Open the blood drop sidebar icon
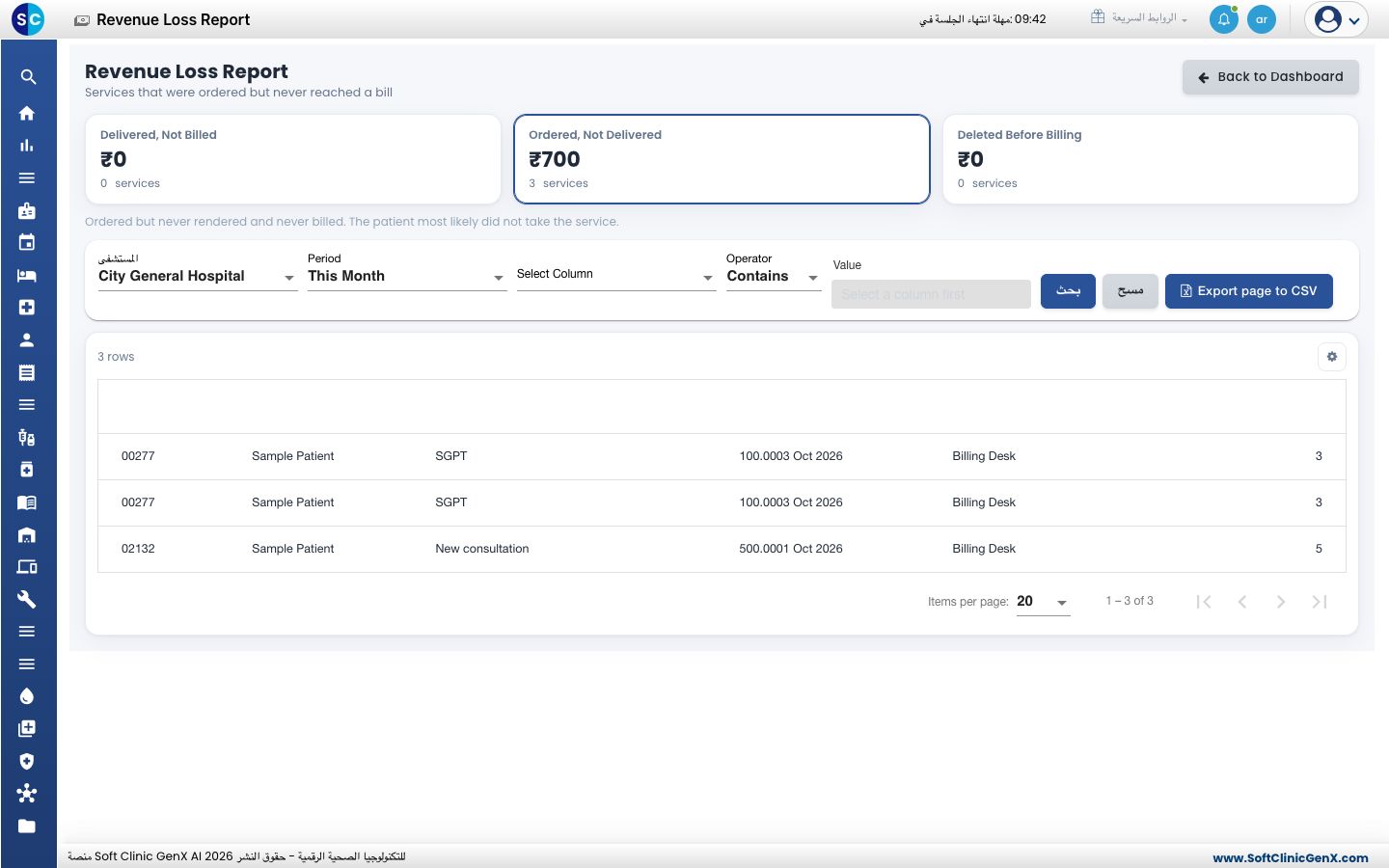1389x868 pixels. 27,696
